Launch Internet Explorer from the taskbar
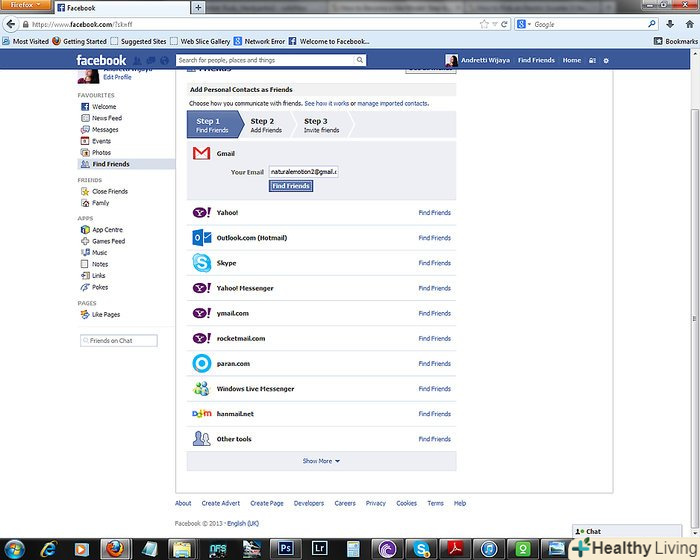Image resolution: width=700 pixels, height=560 pixels. click(x=48, y=549)
